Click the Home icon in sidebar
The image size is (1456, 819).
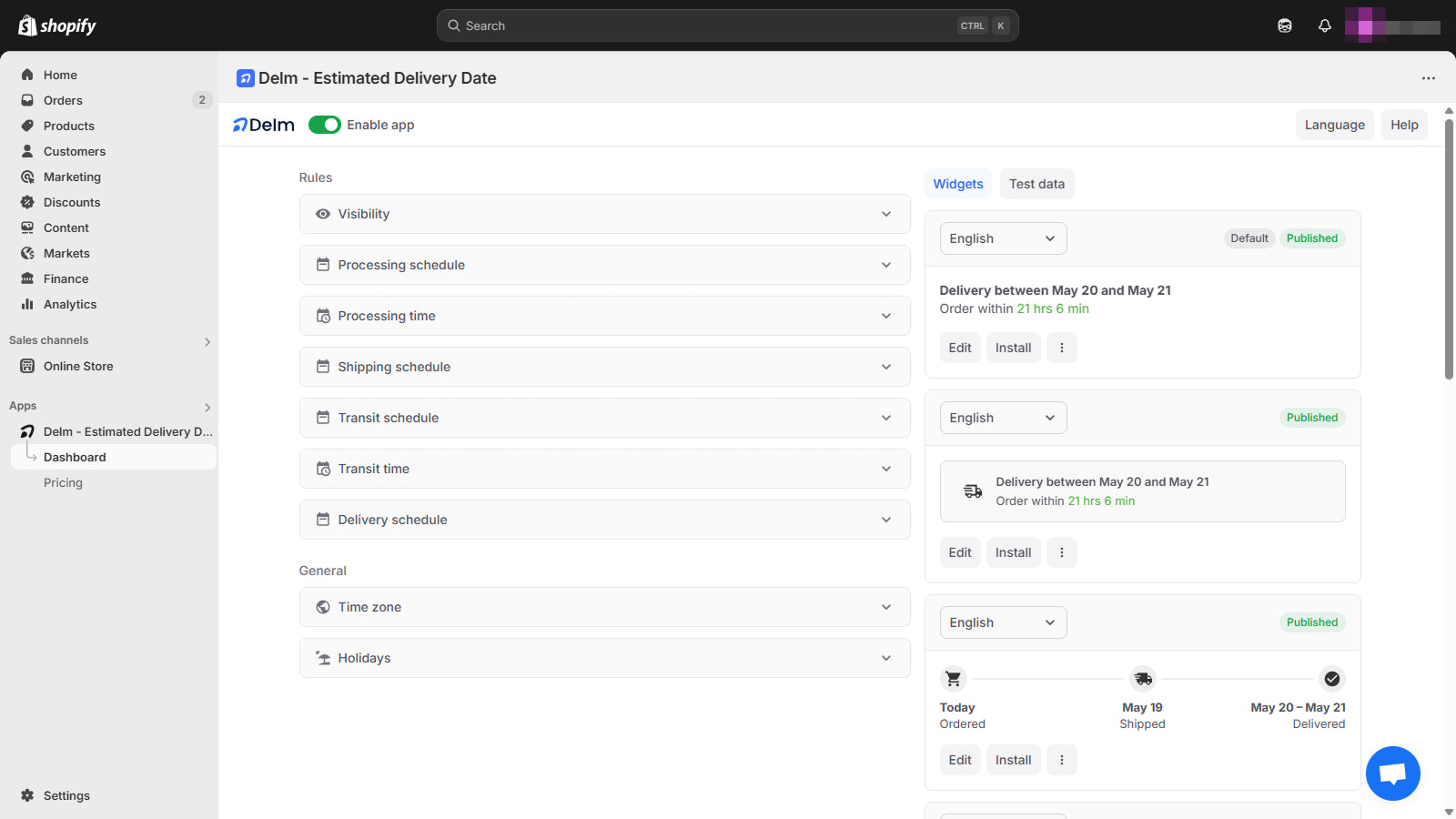(27, 75)
